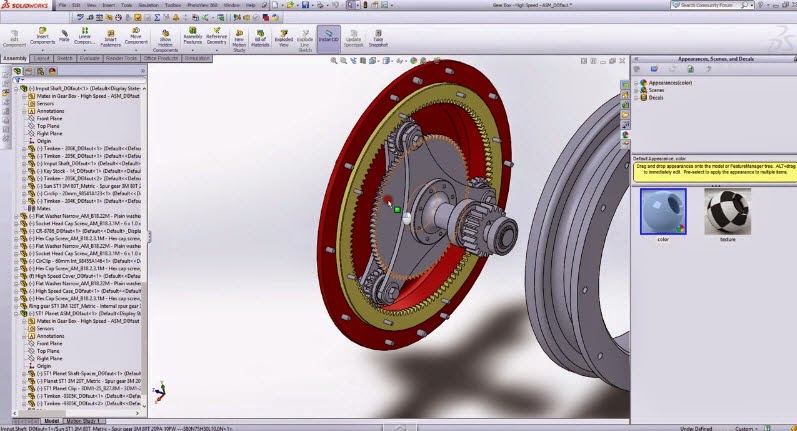Open the Move Component dropdown arrow
This screenshot has height=431, width=797.
coord(136,50)
